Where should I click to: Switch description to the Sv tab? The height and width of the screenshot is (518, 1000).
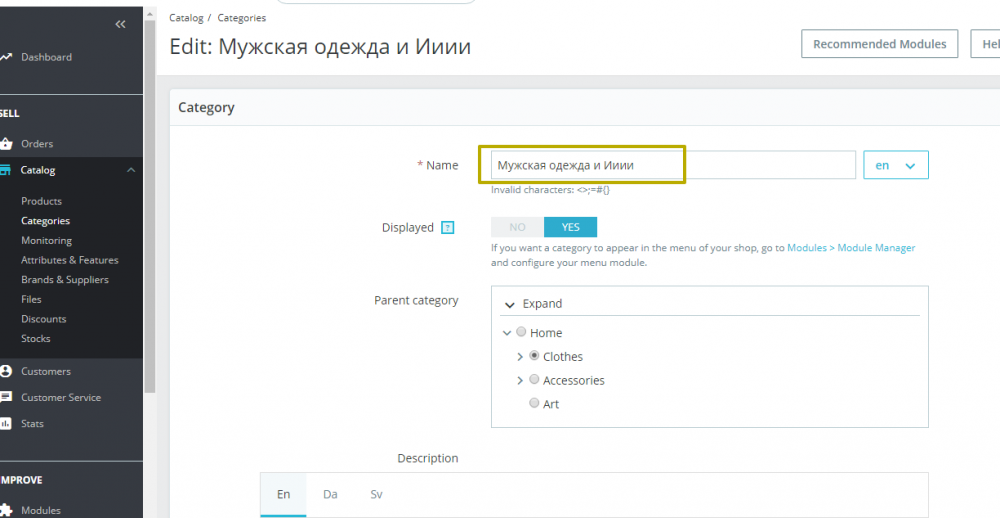[x=376, y=494]
